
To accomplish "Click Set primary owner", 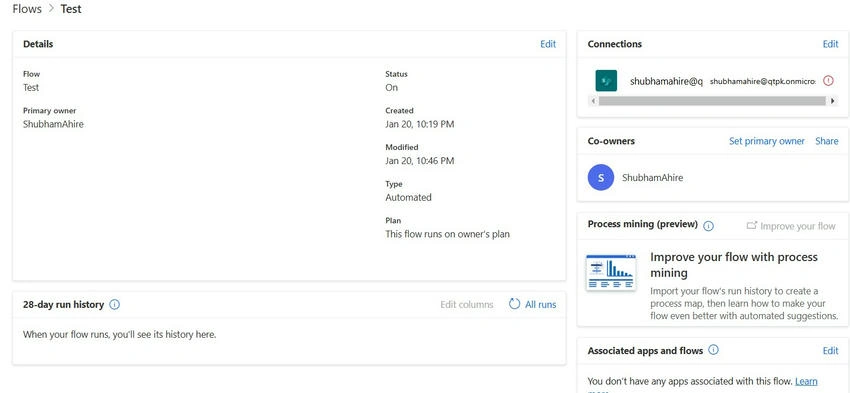I will pyautogui.click(x=767, y=141).
